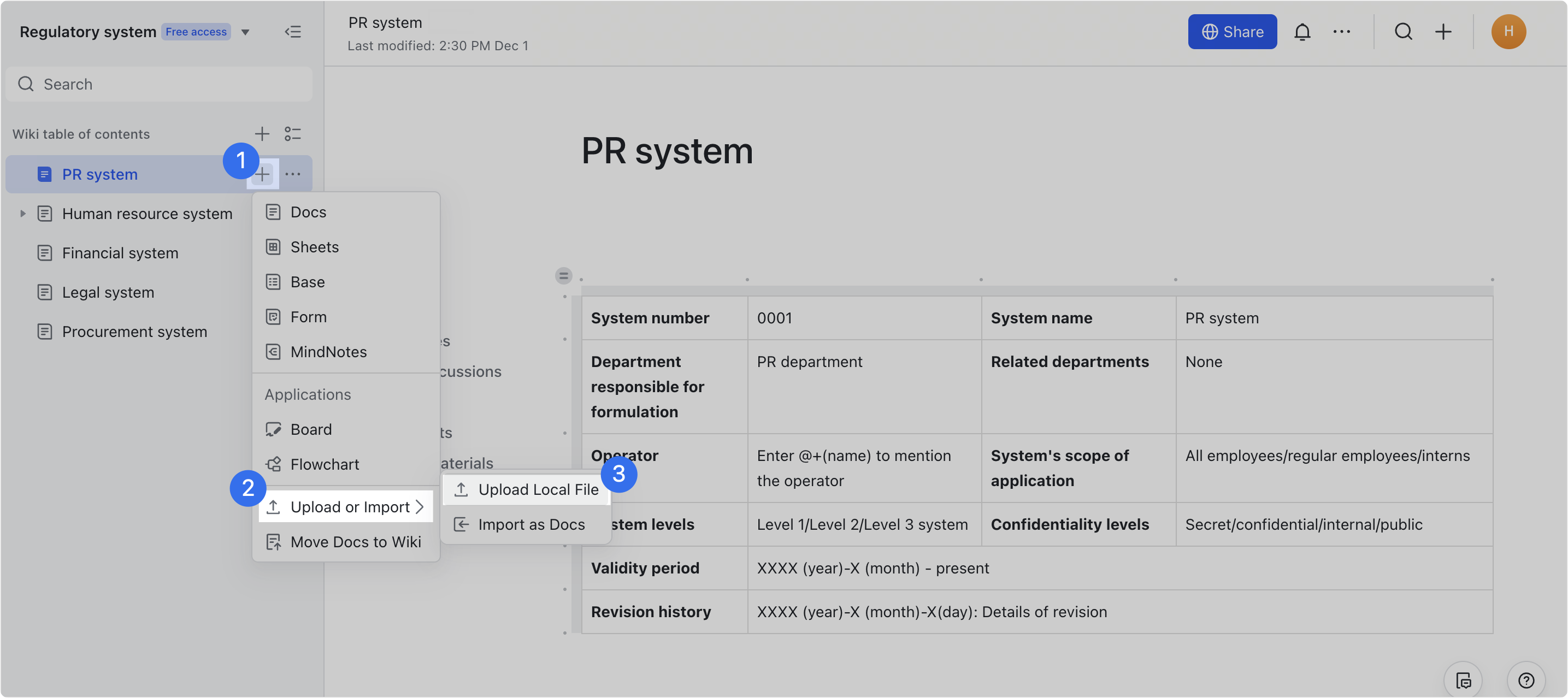Toggle the table of contents view icon
The height and width of the screenshot is (698, 1568).
point(293,134)
